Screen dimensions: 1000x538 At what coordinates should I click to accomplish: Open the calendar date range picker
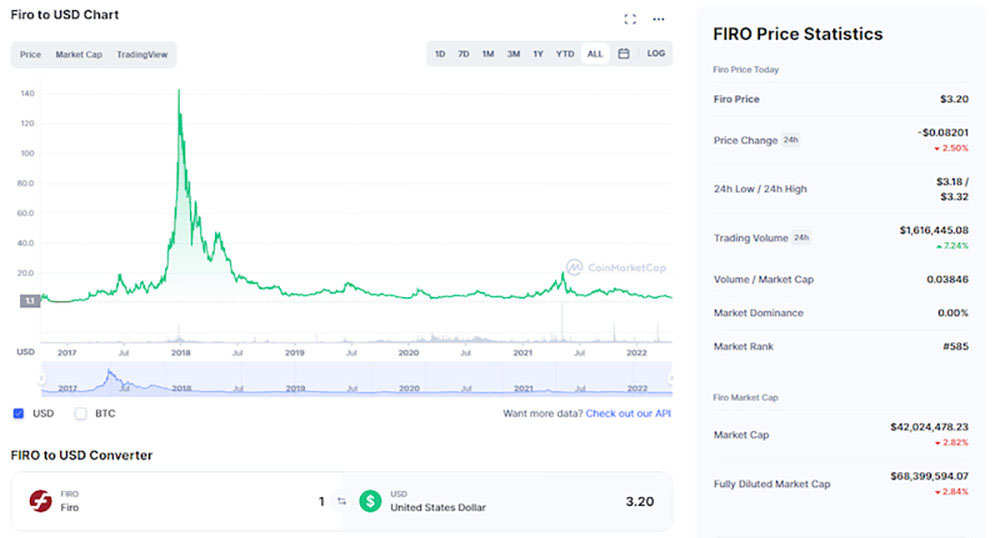624,54
